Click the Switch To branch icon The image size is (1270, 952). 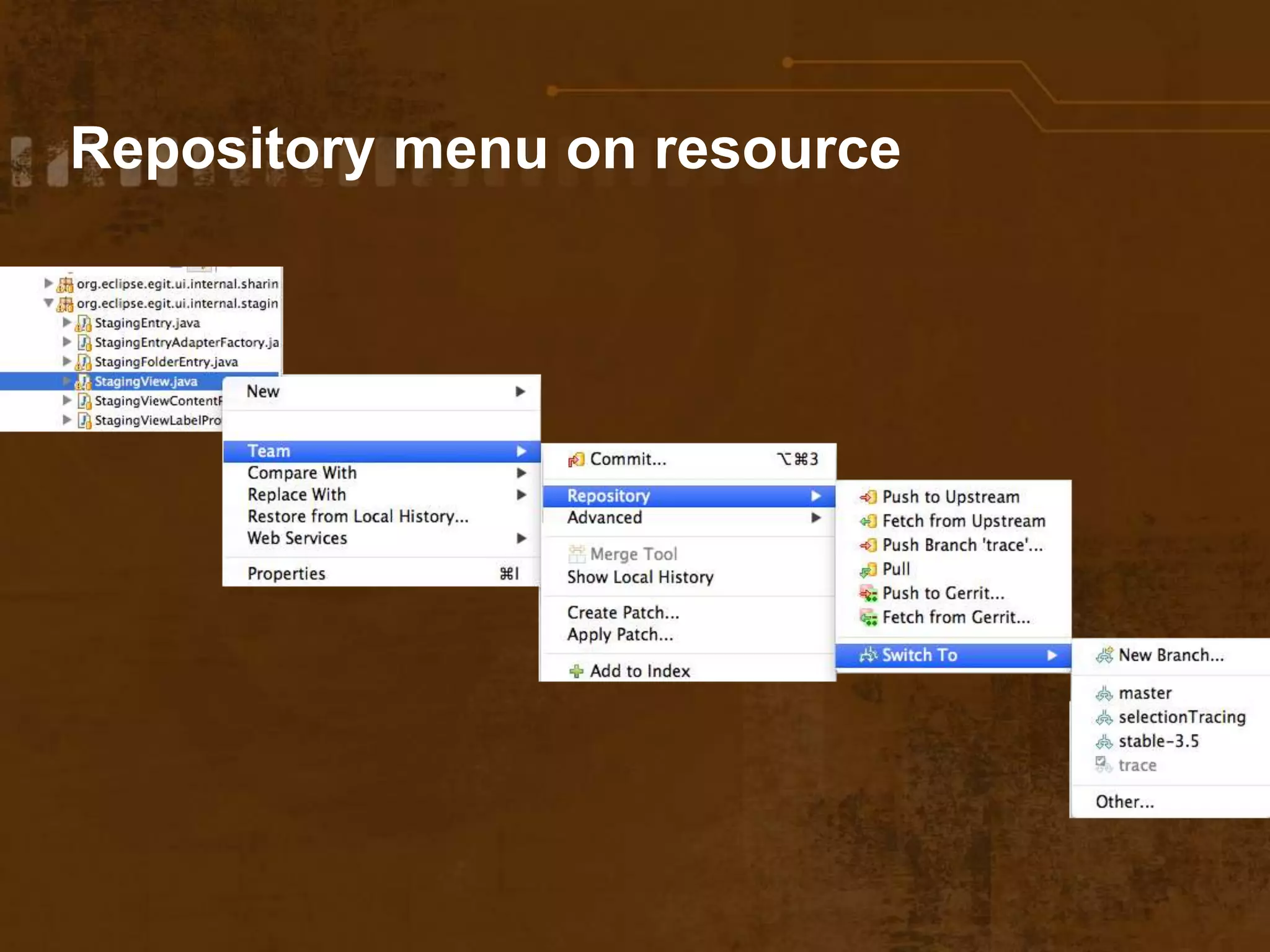[868, 655]
